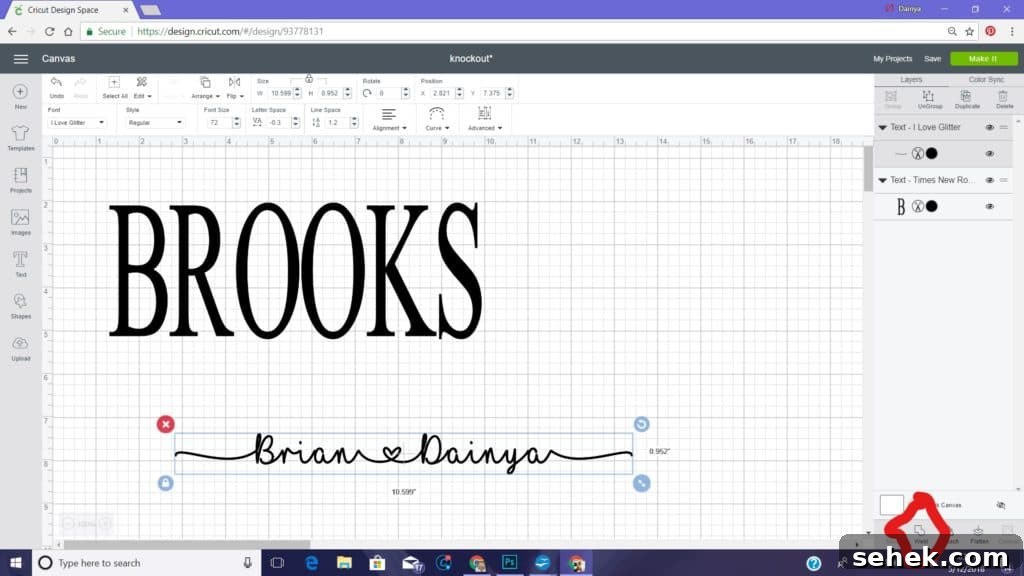Hide the I Love Glitter sublayer

click(x=989, y=154)
